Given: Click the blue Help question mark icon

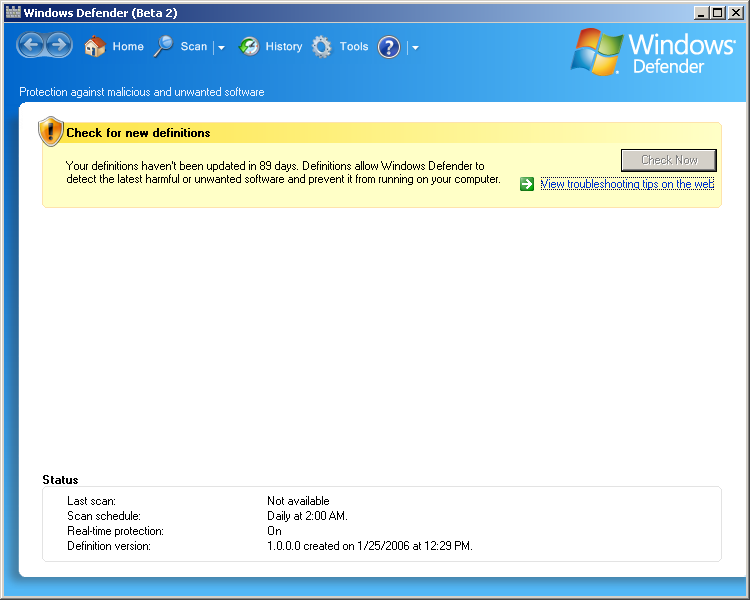Looking at the screenshot, I should (x=389, y=47).
